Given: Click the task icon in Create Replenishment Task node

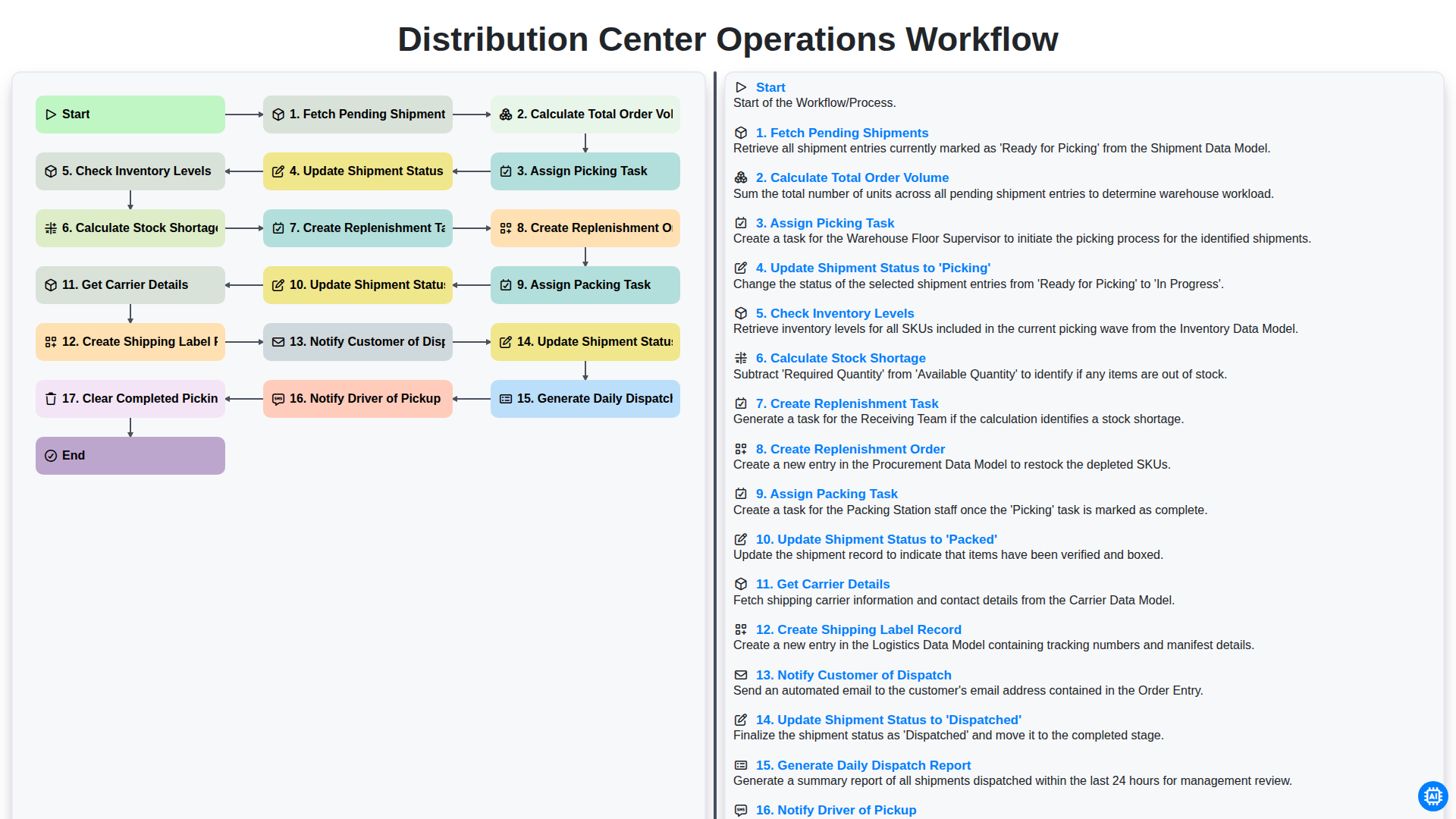Looking at the screenshot, I should coord(278,228).
